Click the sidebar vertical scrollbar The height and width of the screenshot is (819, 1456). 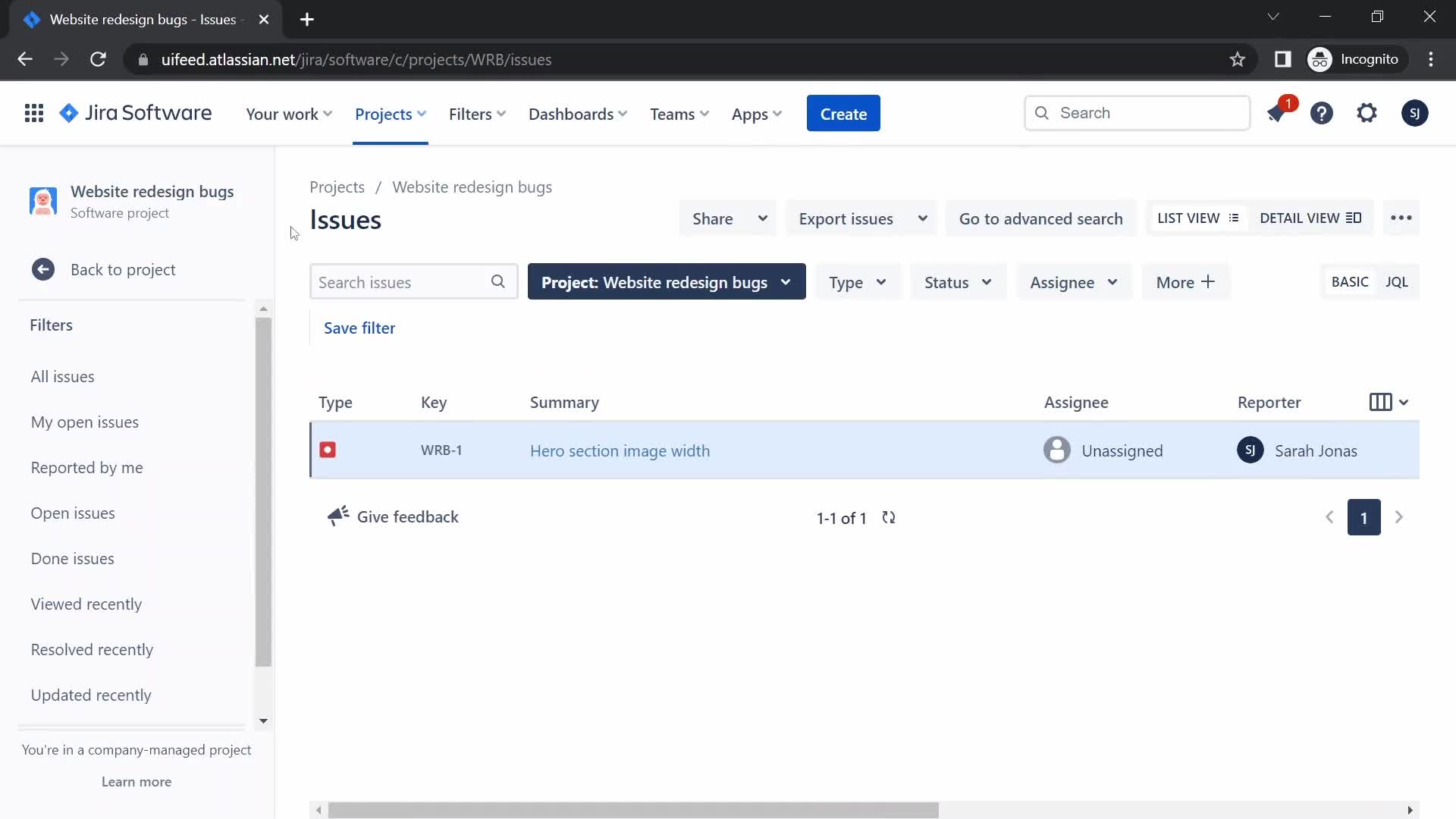point(263,491)
